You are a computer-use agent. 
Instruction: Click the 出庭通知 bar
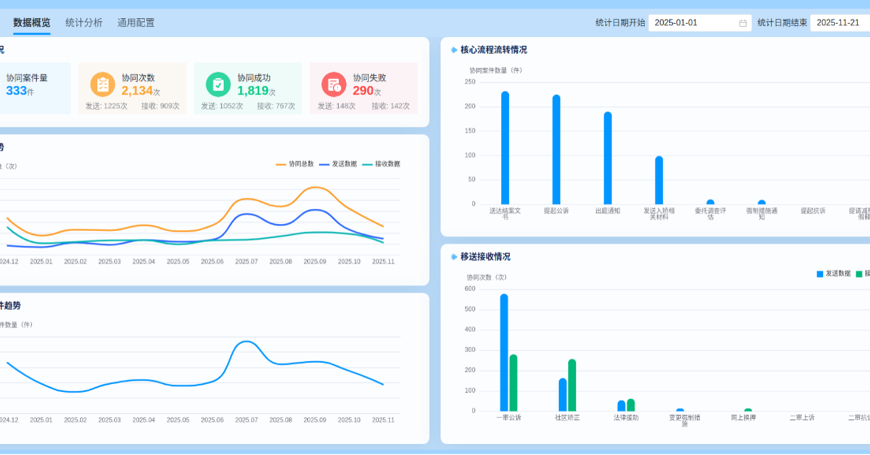(608, 158)
